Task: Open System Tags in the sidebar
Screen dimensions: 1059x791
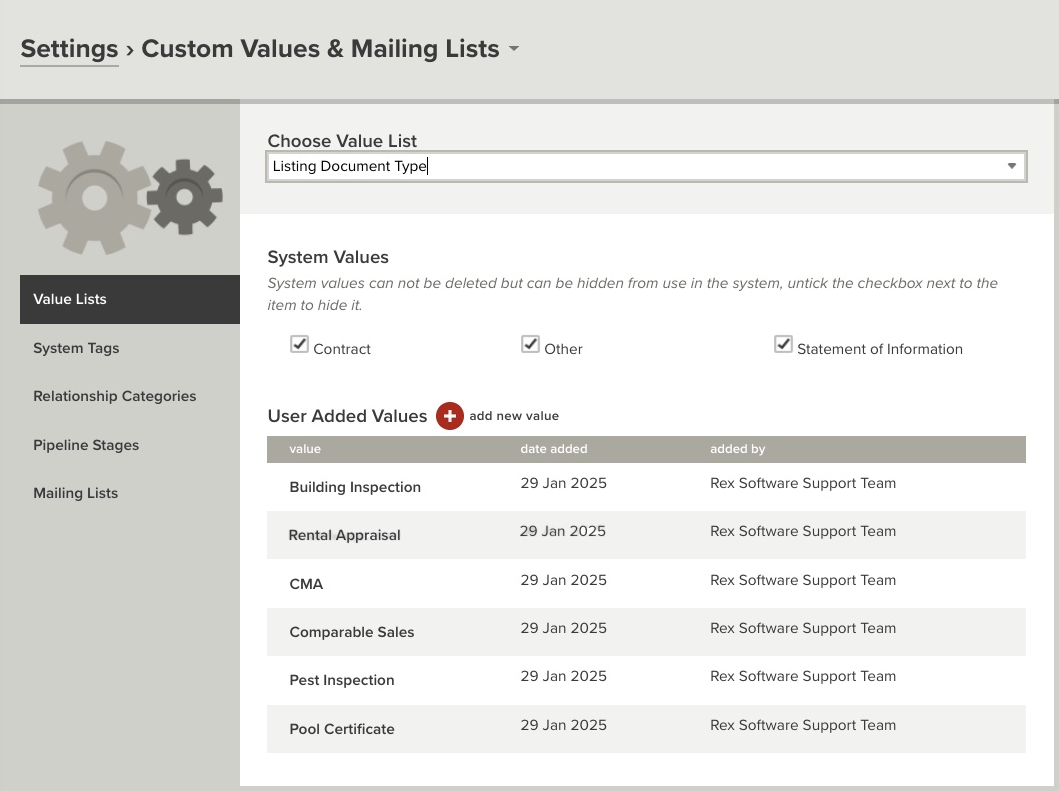Action: point(76,348)
